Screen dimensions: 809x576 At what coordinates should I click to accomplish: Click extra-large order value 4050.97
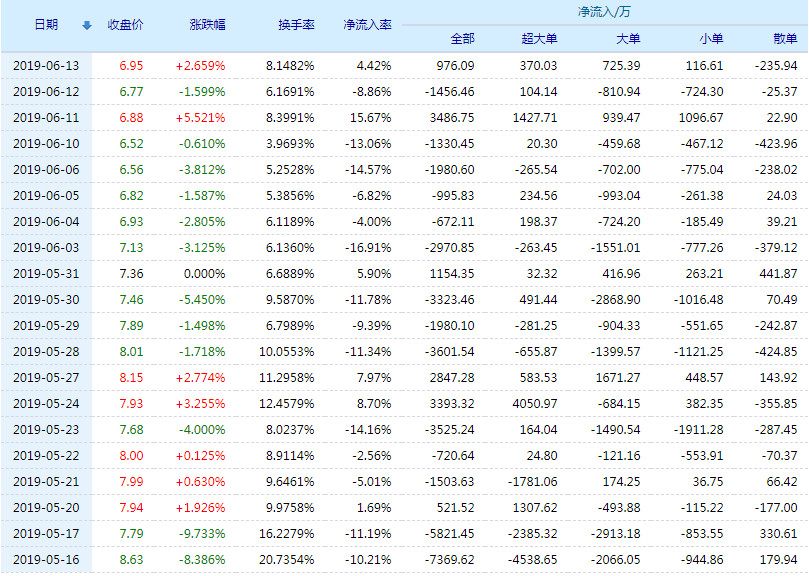pyautogui.click(x=535, y=404)
